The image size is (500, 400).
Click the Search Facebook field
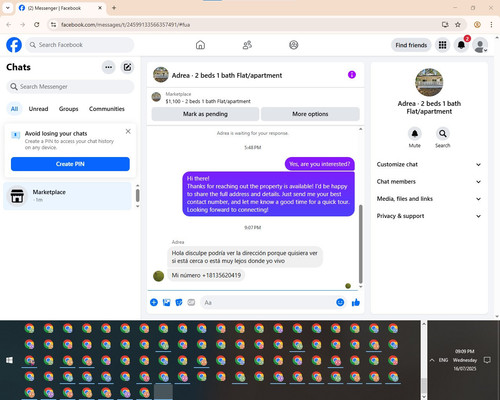pyautogui.click(x=80, y=45)
